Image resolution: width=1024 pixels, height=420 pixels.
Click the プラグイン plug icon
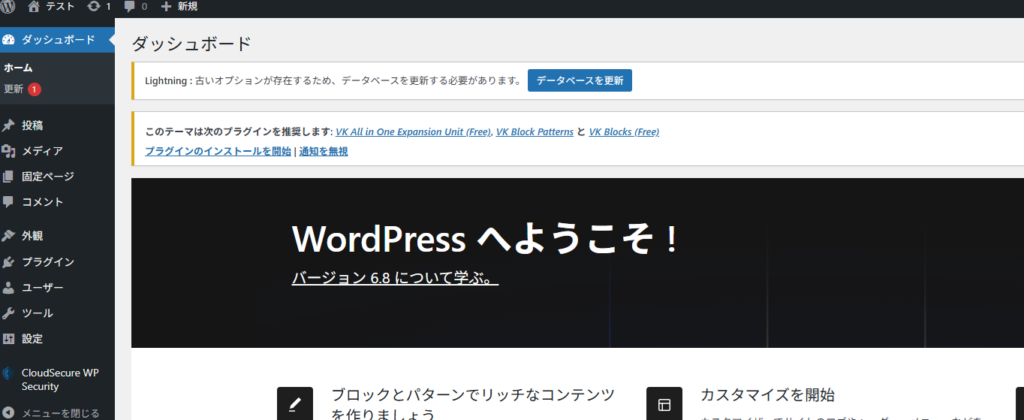click(x=8, y=262)
